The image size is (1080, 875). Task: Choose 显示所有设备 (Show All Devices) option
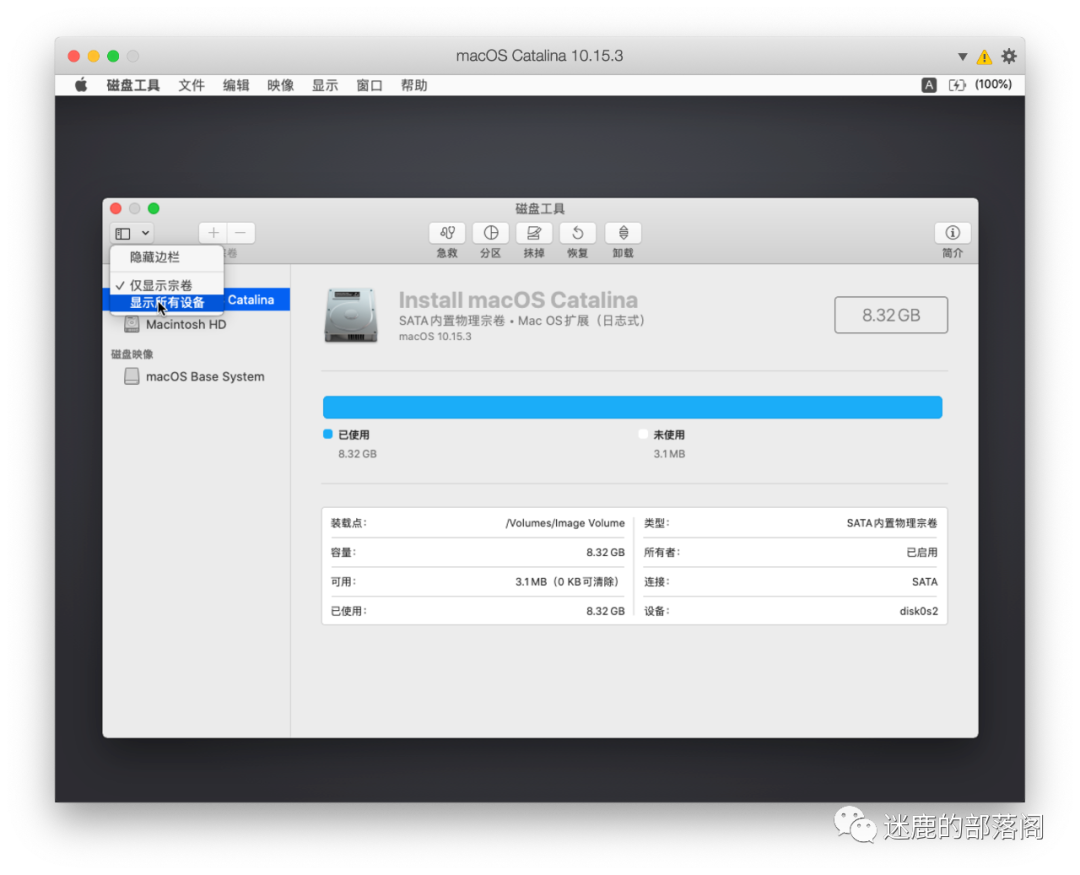pos(167,302)
